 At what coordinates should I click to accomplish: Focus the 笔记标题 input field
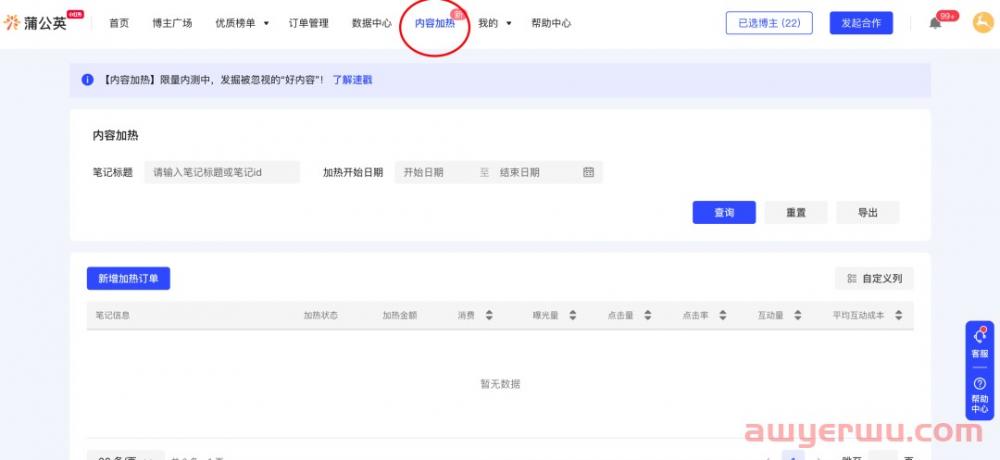click(222, 172)
